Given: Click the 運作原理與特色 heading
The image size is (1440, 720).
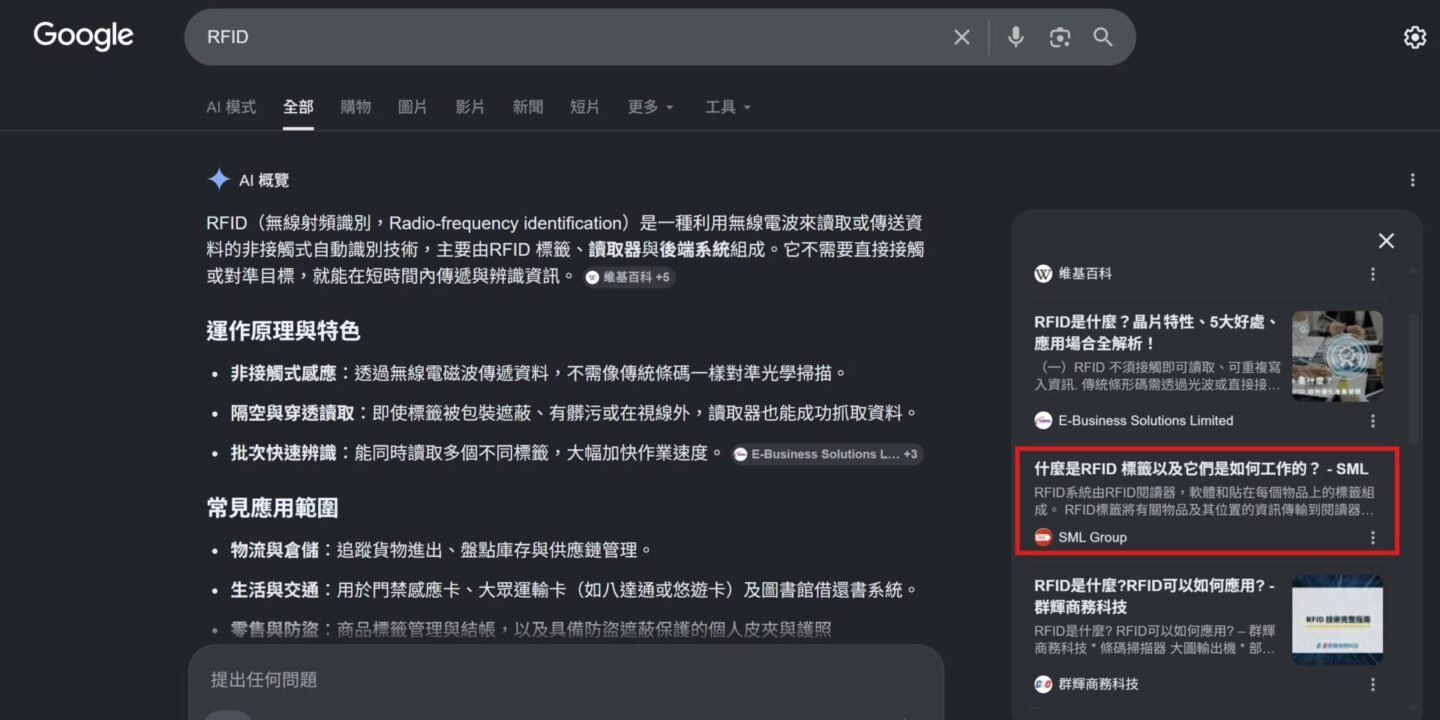Looking at the screenshot, I should [283, 331].
